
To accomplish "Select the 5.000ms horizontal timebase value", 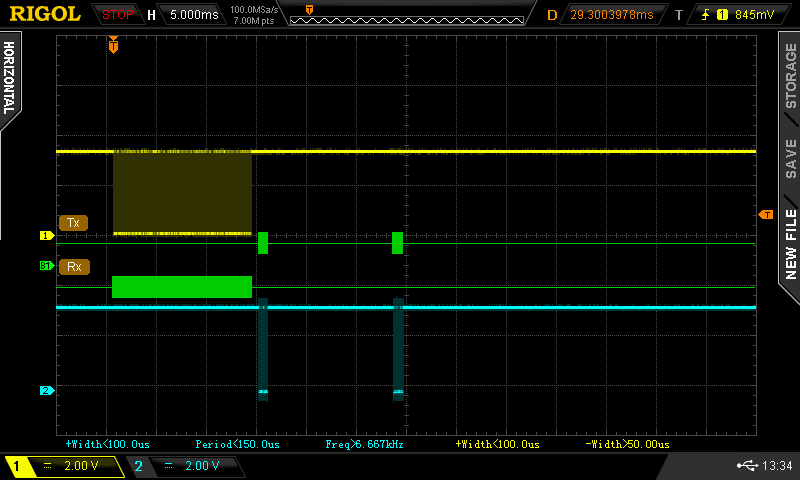I will tap(194, 15).
